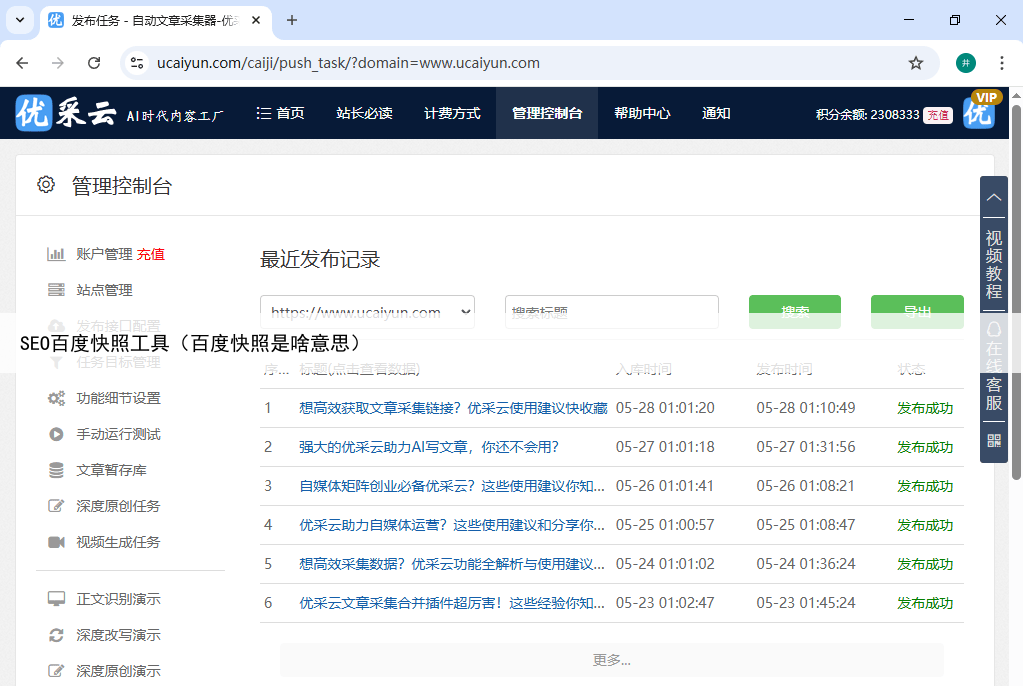Screen dimensions: 1023x686
Task: Click the gear icon beside 管理控制台
Action: point(45,185)
